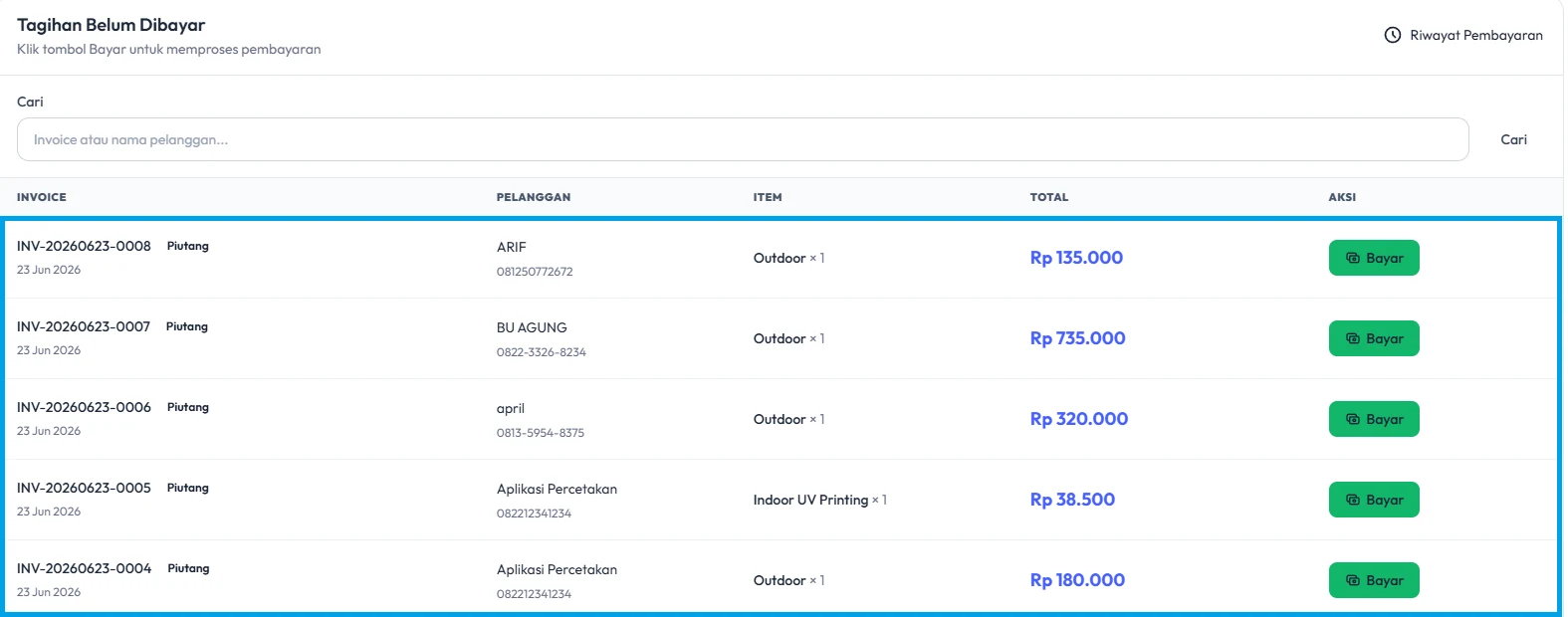Click Piutang badge on invoice 0006
1568x617 pixels.
click(188, 407)
